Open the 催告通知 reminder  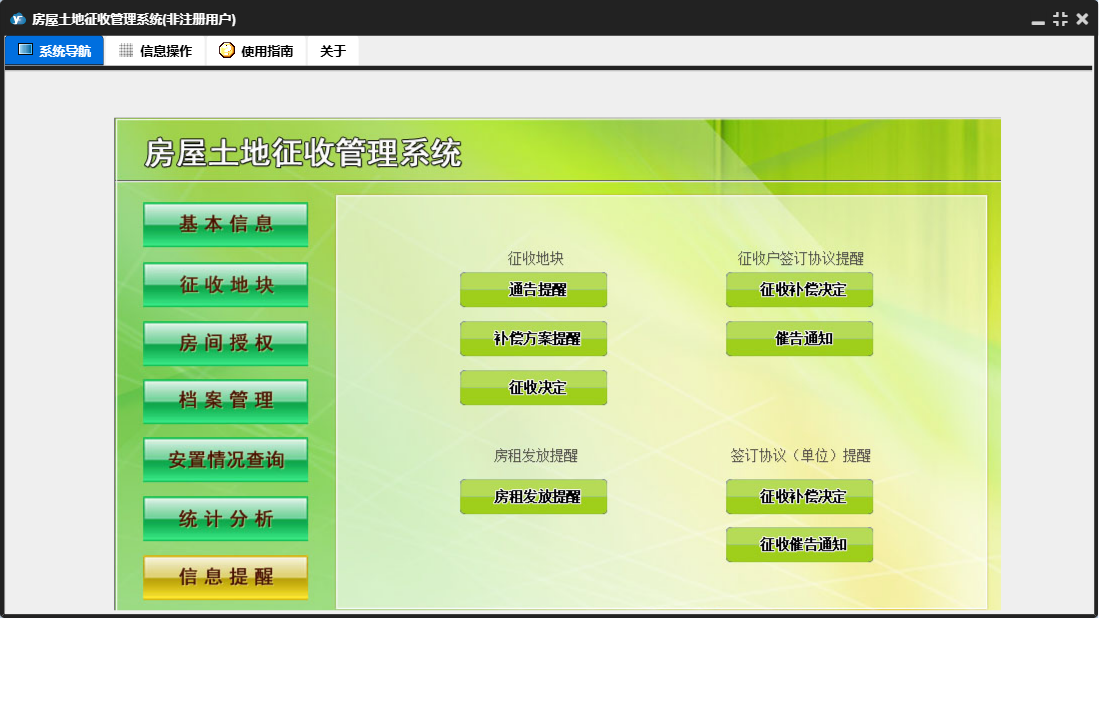pos(799,339)
